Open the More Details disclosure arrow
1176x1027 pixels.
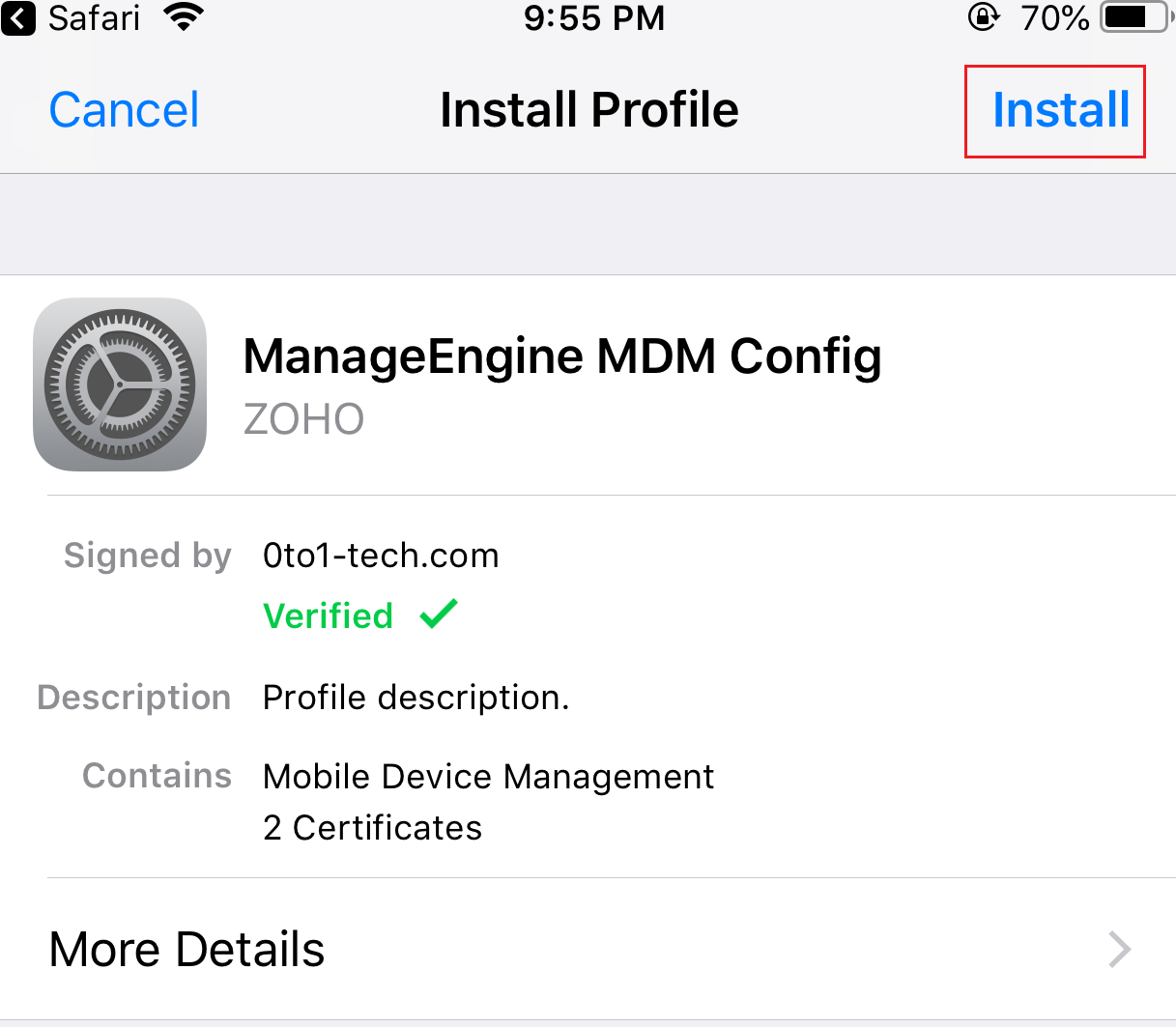pos(1117,949)
